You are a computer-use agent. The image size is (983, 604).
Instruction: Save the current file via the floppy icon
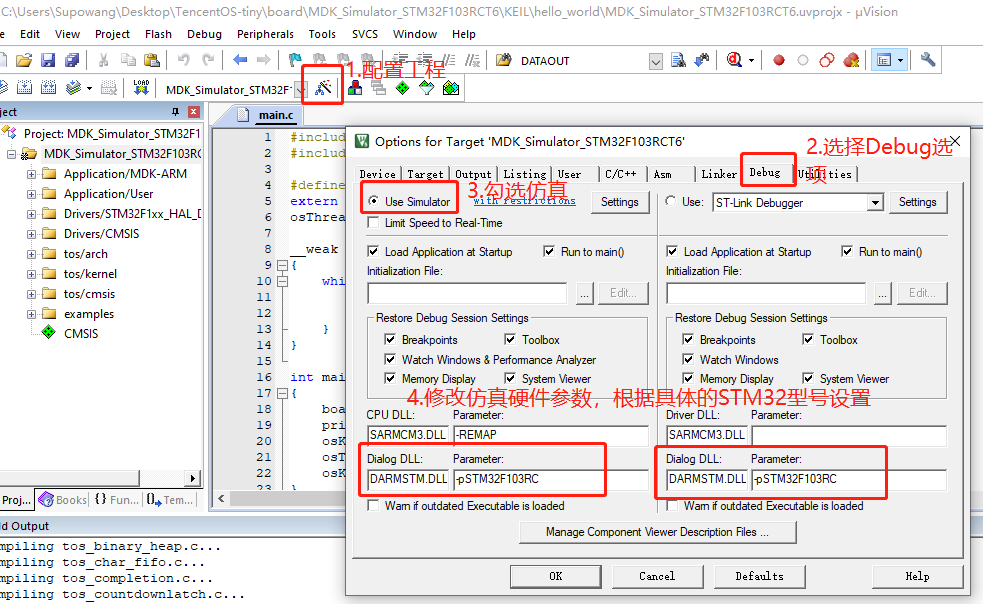[48, 60]
